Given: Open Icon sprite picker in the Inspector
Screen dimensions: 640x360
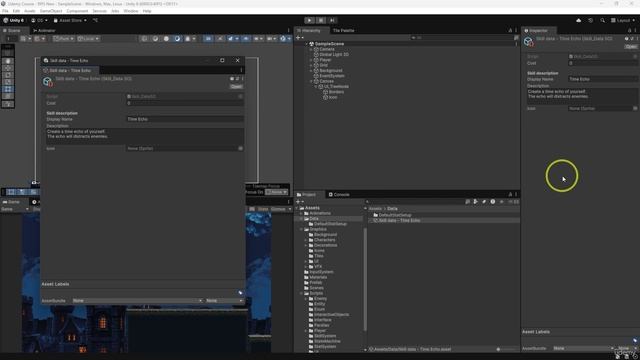Looking at the screenshot, I should [x=635, y=109].
